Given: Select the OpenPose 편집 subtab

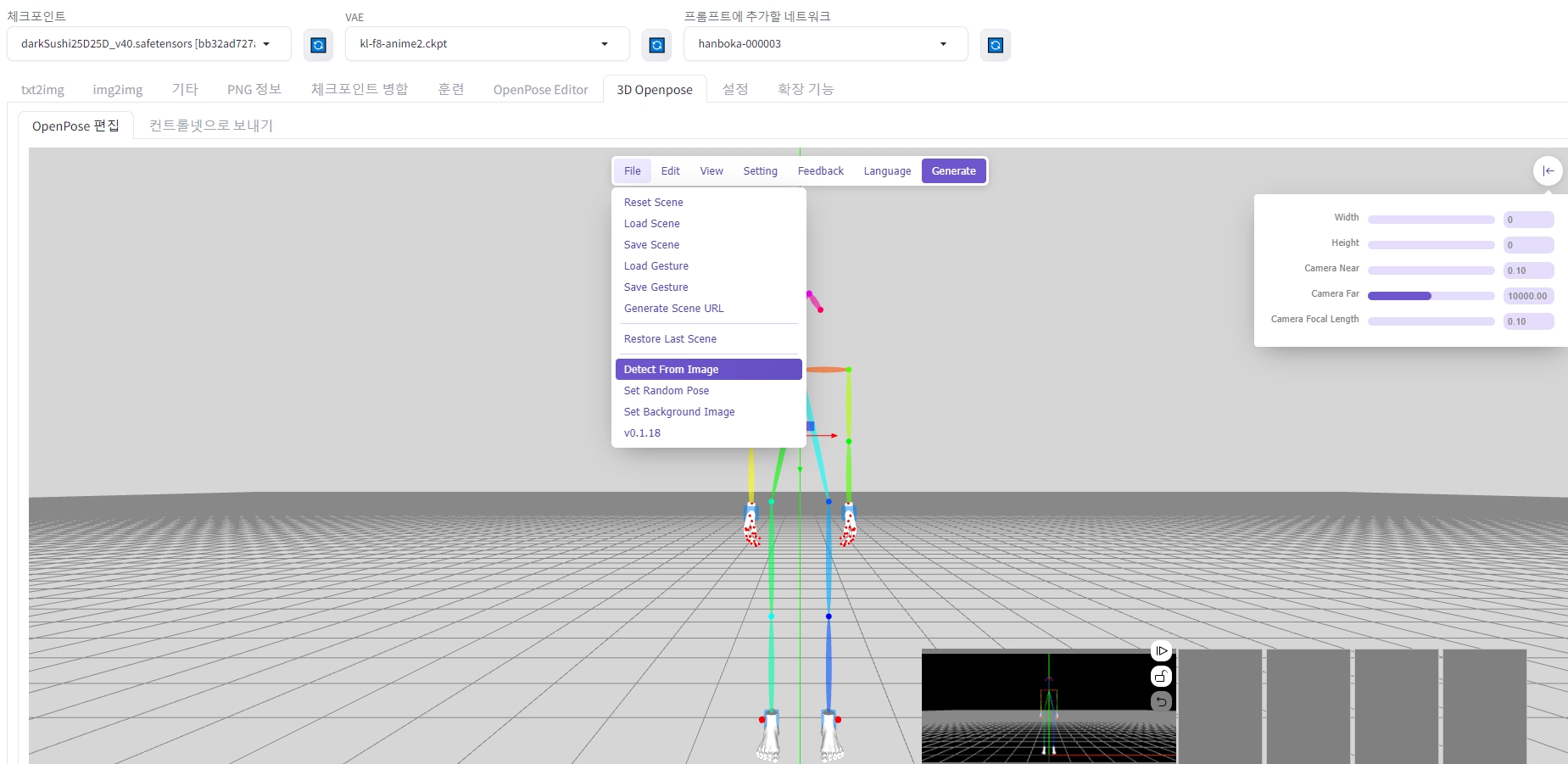Looking at the screenshot, I should [75, 125].
